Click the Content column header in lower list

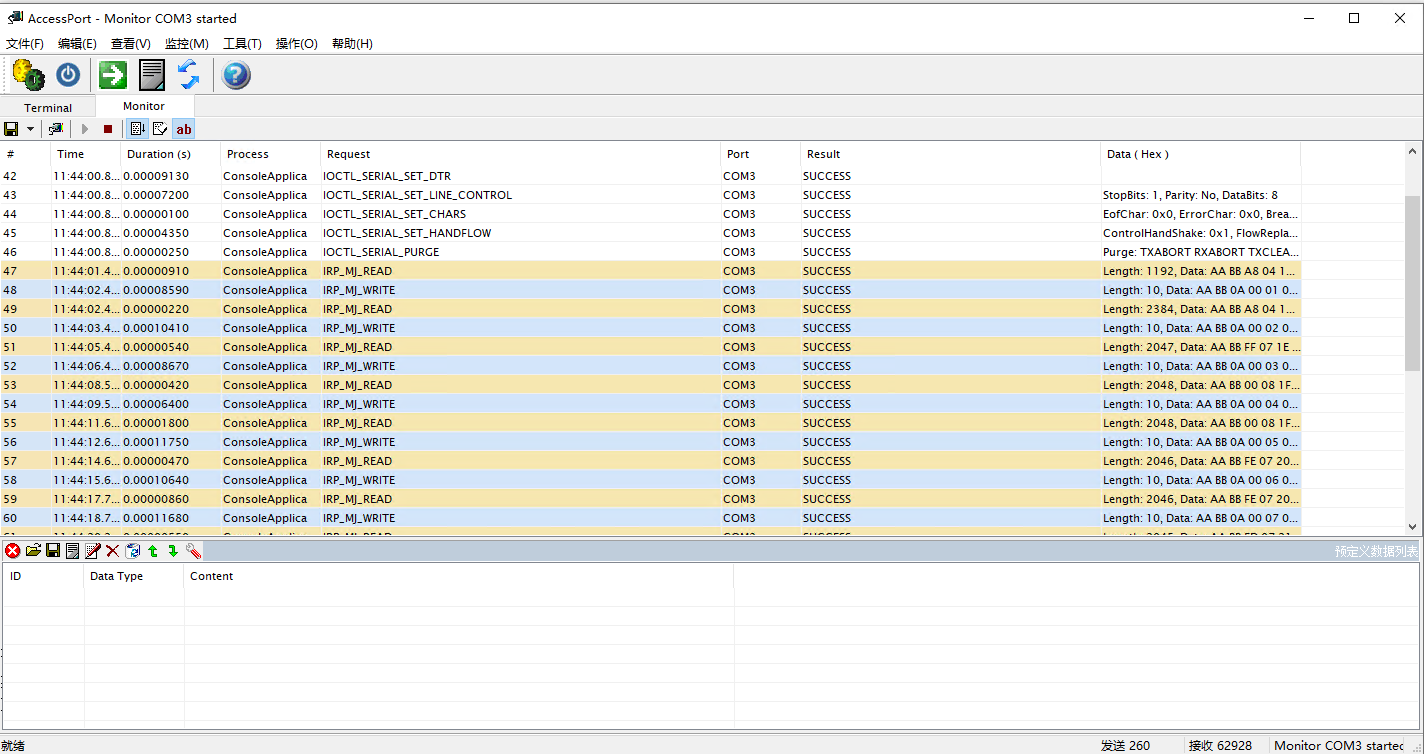459,576
